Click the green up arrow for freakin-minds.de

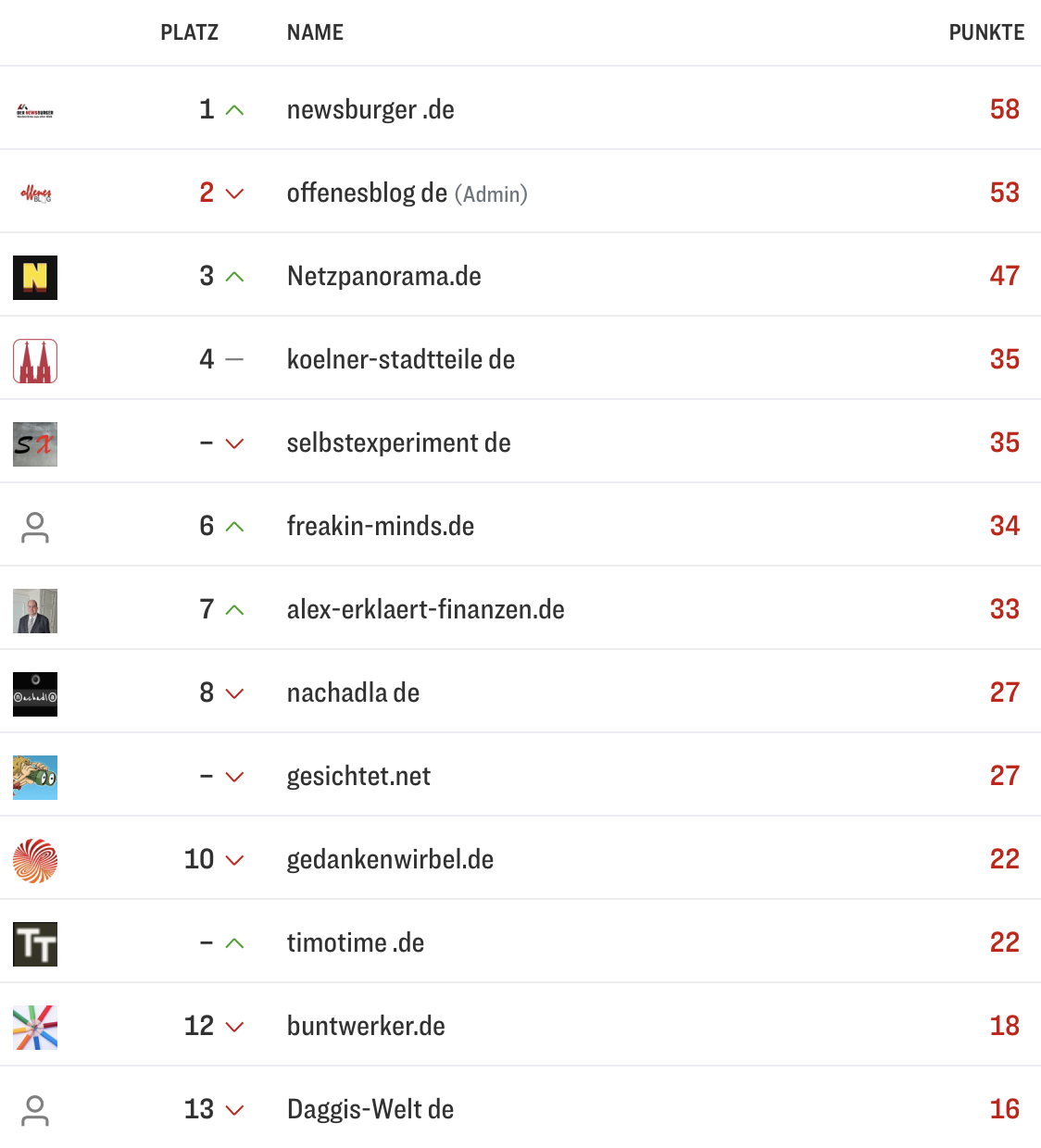(233, 526)
